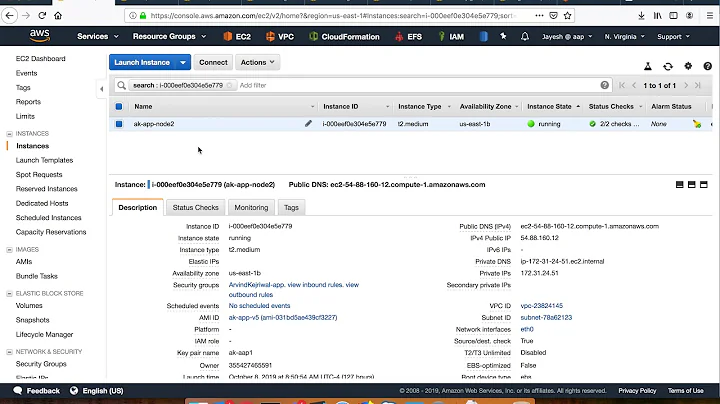Open the No scheduled events link
Viewport: 720px width, 404px height.
[x=259, y=306]
